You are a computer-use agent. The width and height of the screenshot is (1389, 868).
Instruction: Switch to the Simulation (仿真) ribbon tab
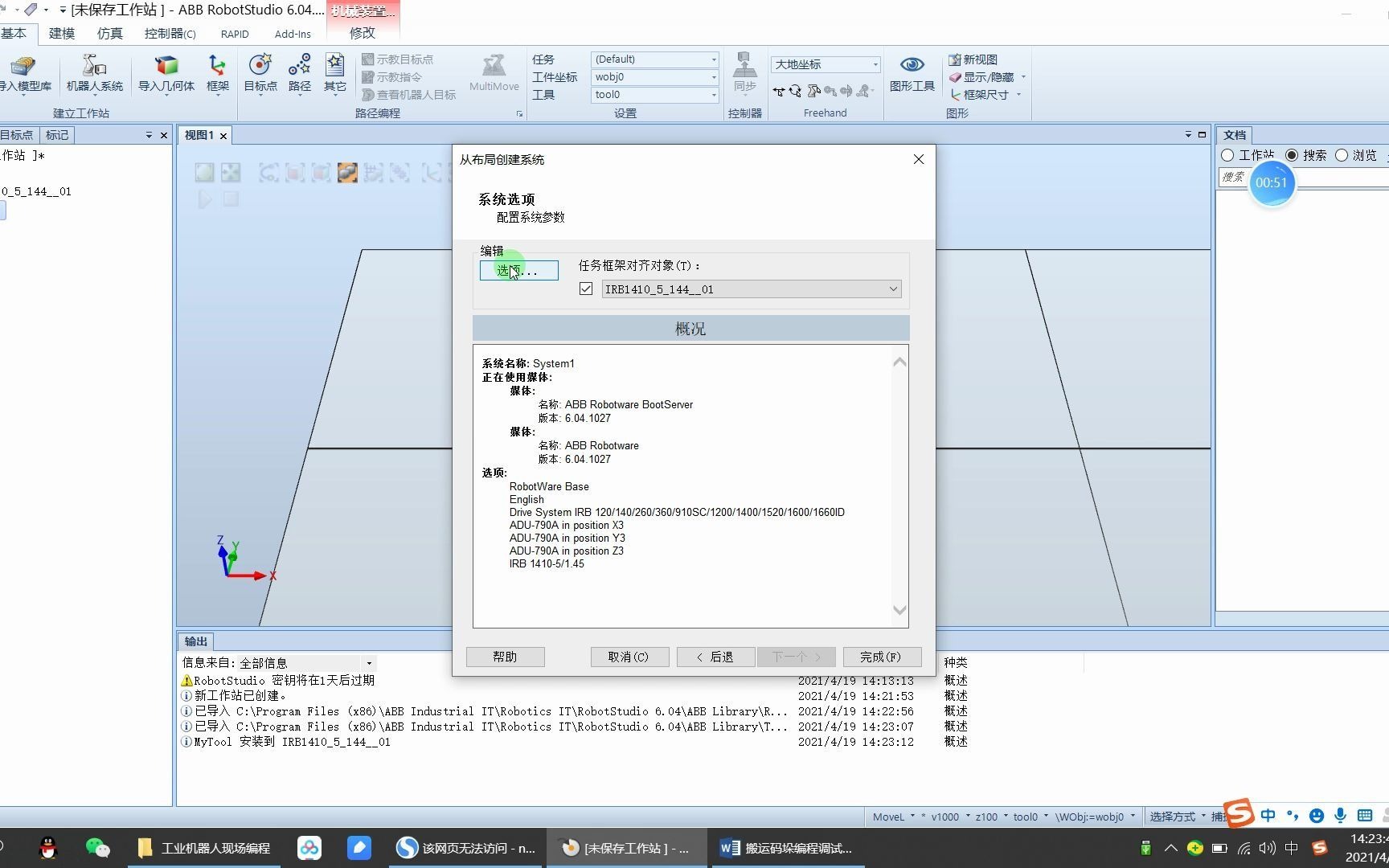tap(110, 33)
